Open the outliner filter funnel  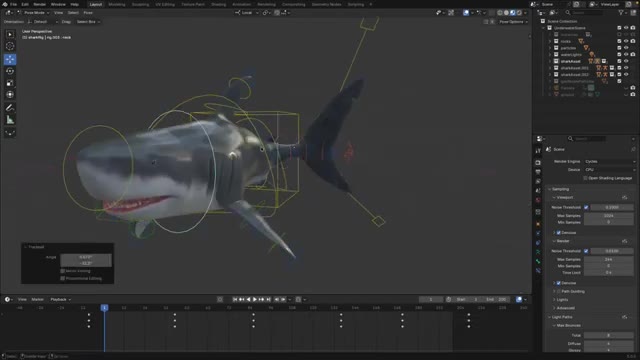[x=621, y=13]
